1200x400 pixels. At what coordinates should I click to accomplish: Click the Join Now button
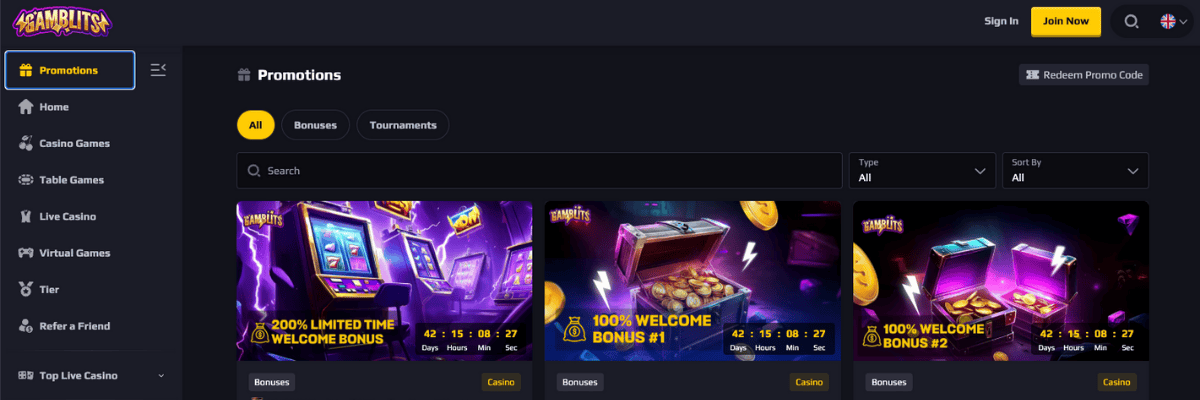coord(1066,21)
